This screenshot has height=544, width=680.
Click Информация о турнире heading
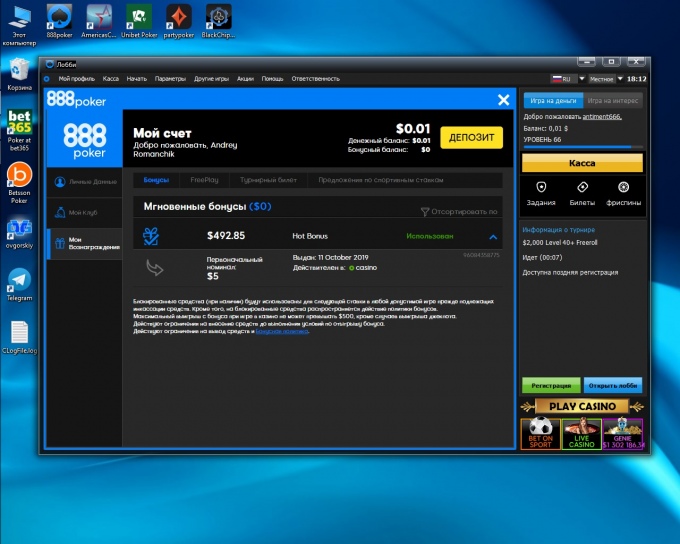(559, 230)
